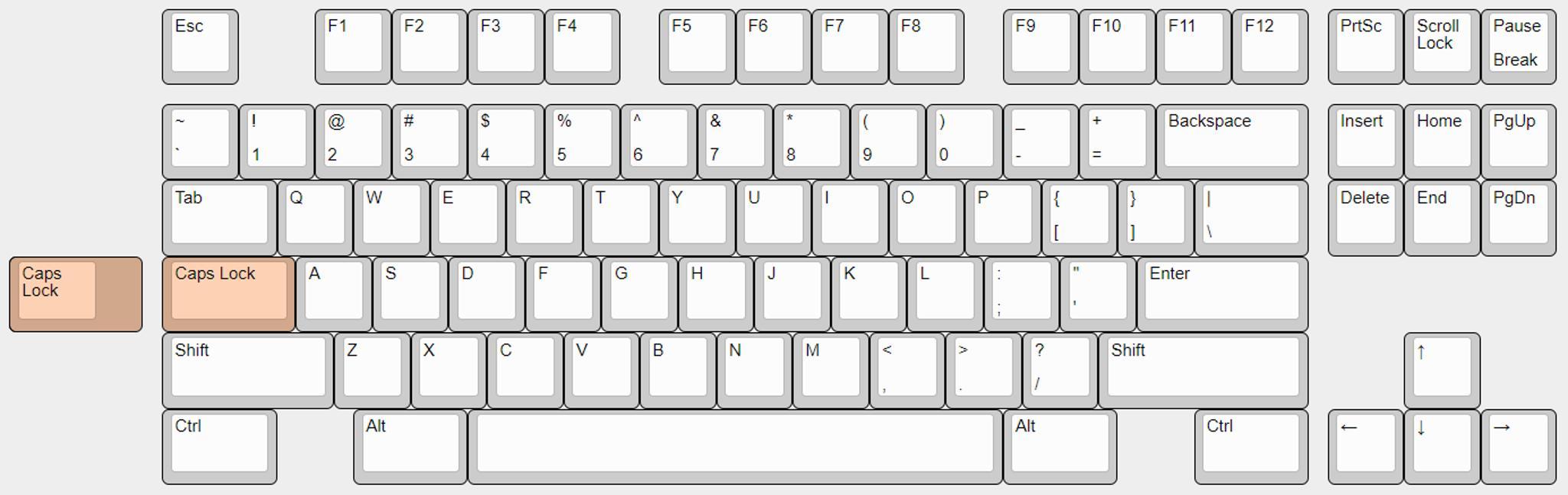This screenshot has width=1568, height=495.
Task: Click the highlighted Caps Lock key
Action: (x=229, y=295)
